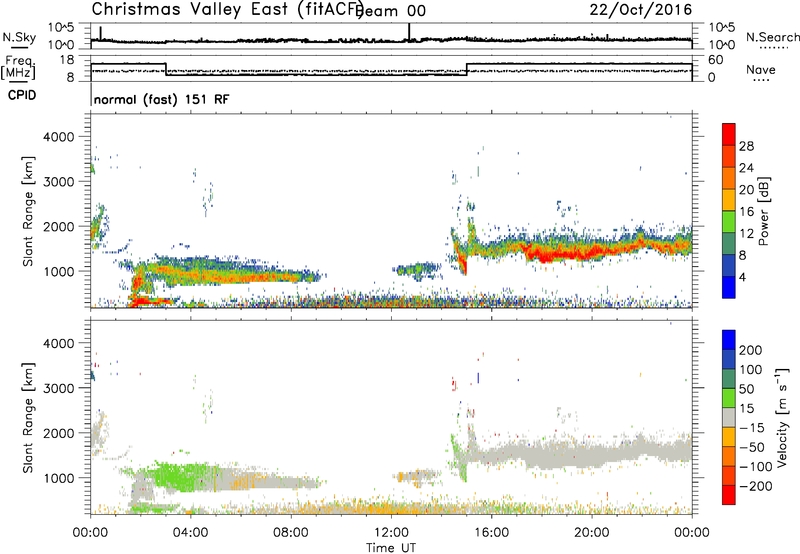Click the '04:00' time tick label
The width and height of the screenshot is (800, 554).
click(x=190, y=533)
